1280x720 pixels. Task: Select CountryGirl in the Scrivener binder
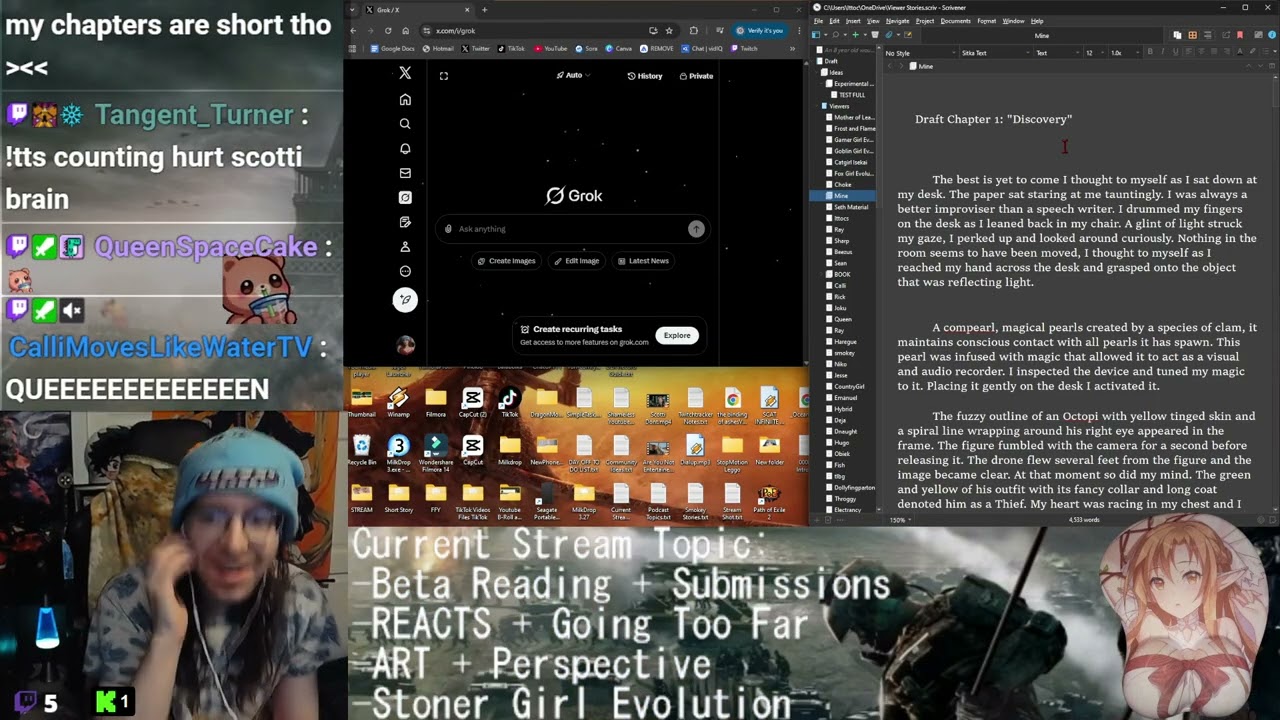(x=849, y=387)
